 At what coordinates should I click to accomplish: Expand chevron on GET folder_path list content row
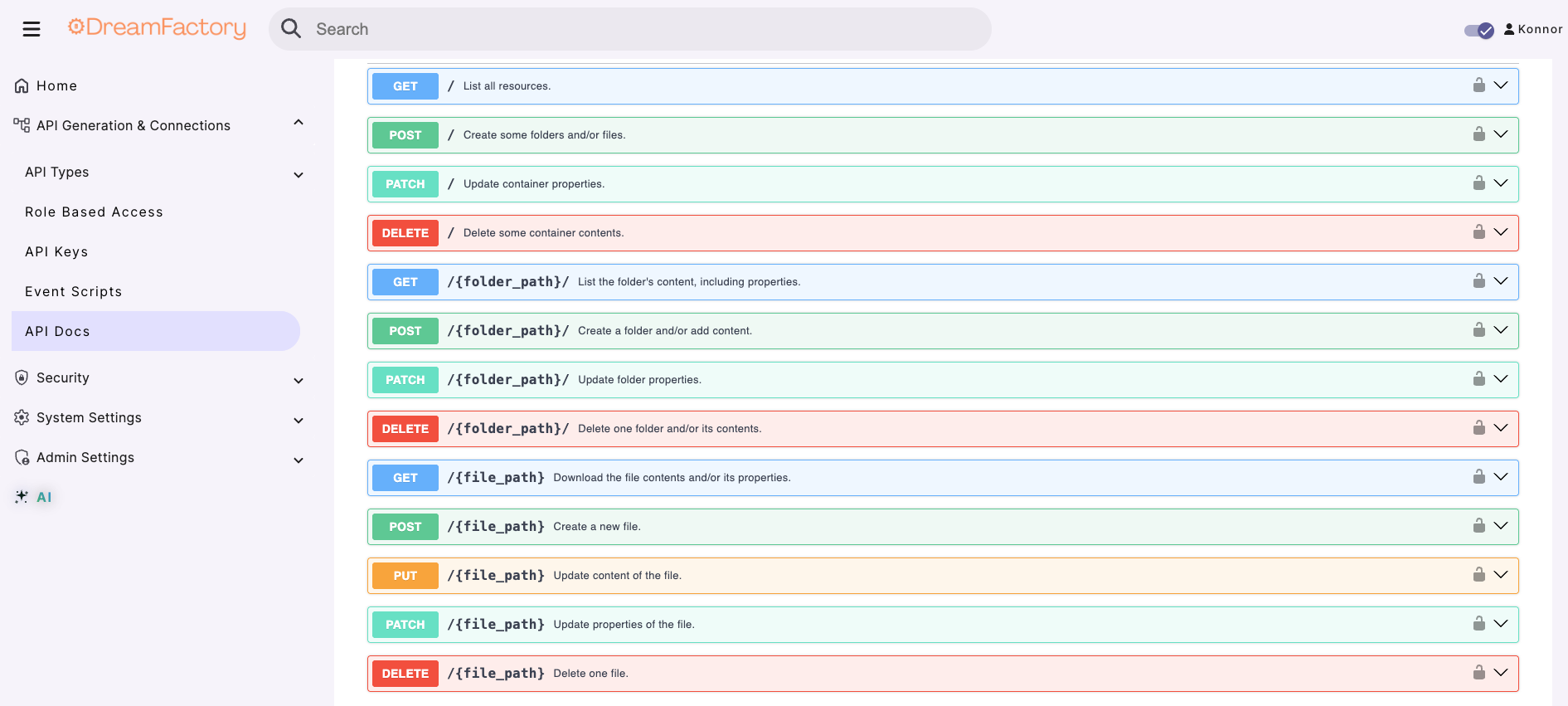[x=1501, y=280]
